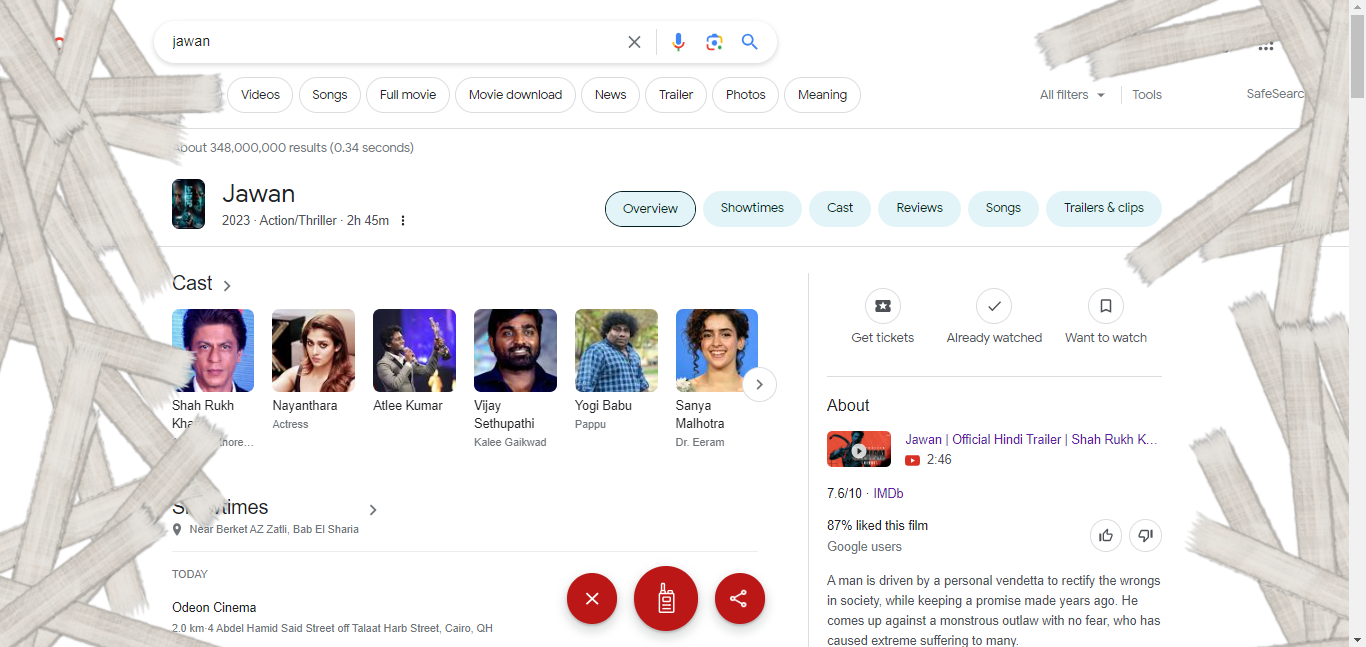Click the '87% liked this film' text
The height and width of the screenshot is (647, 1366).
[x=877, y=525]
